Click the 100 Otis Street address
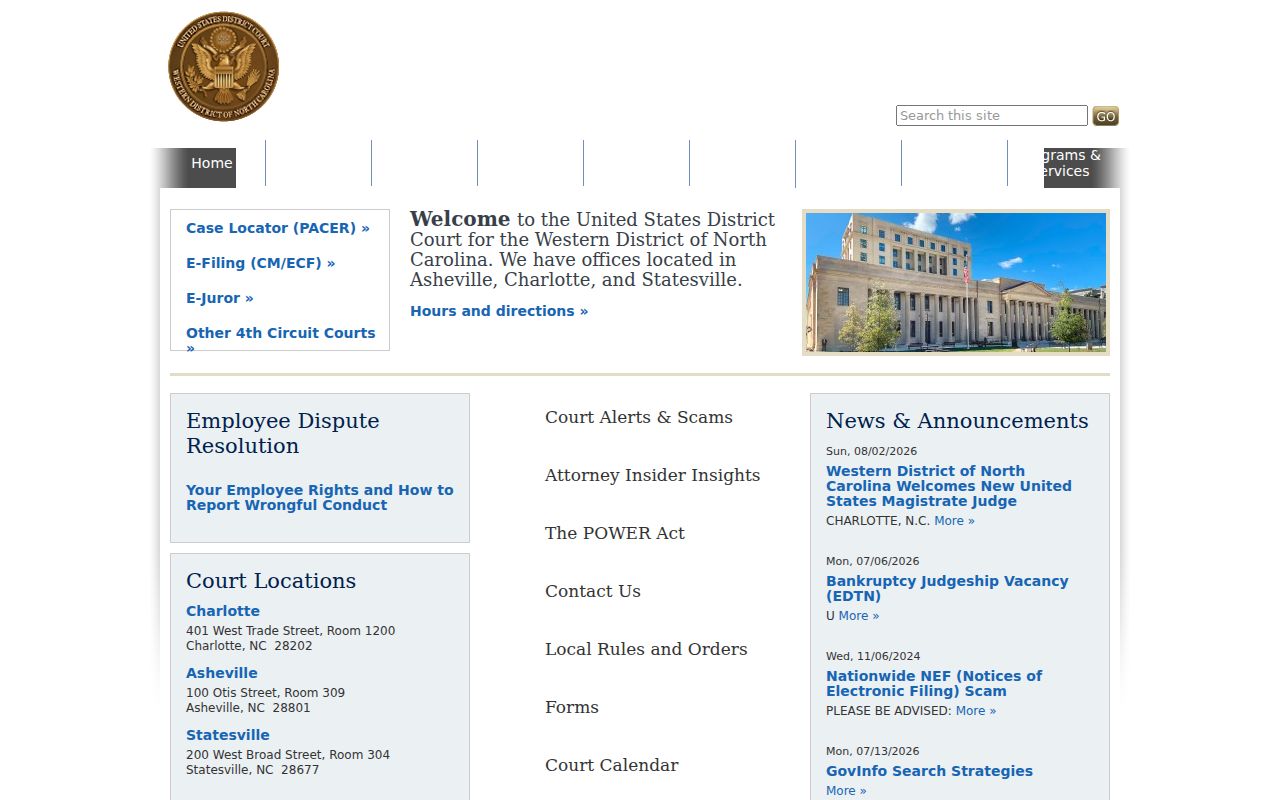 tap(265, 700)
